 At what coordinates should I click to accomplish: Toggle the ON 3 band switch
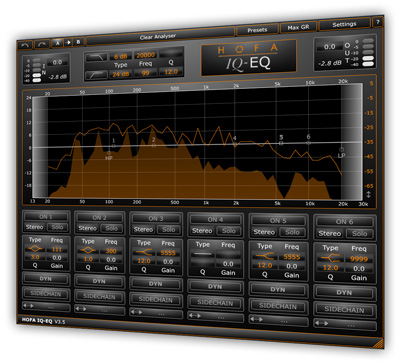coord(156,219)
